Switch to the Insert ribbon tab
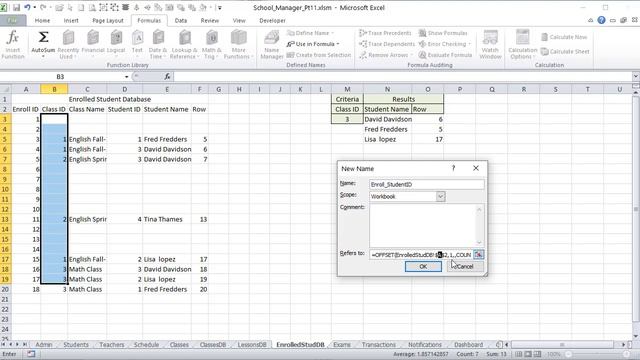This screenshot has height=360, width=640. pyautogui.click(x=71, y=20)
